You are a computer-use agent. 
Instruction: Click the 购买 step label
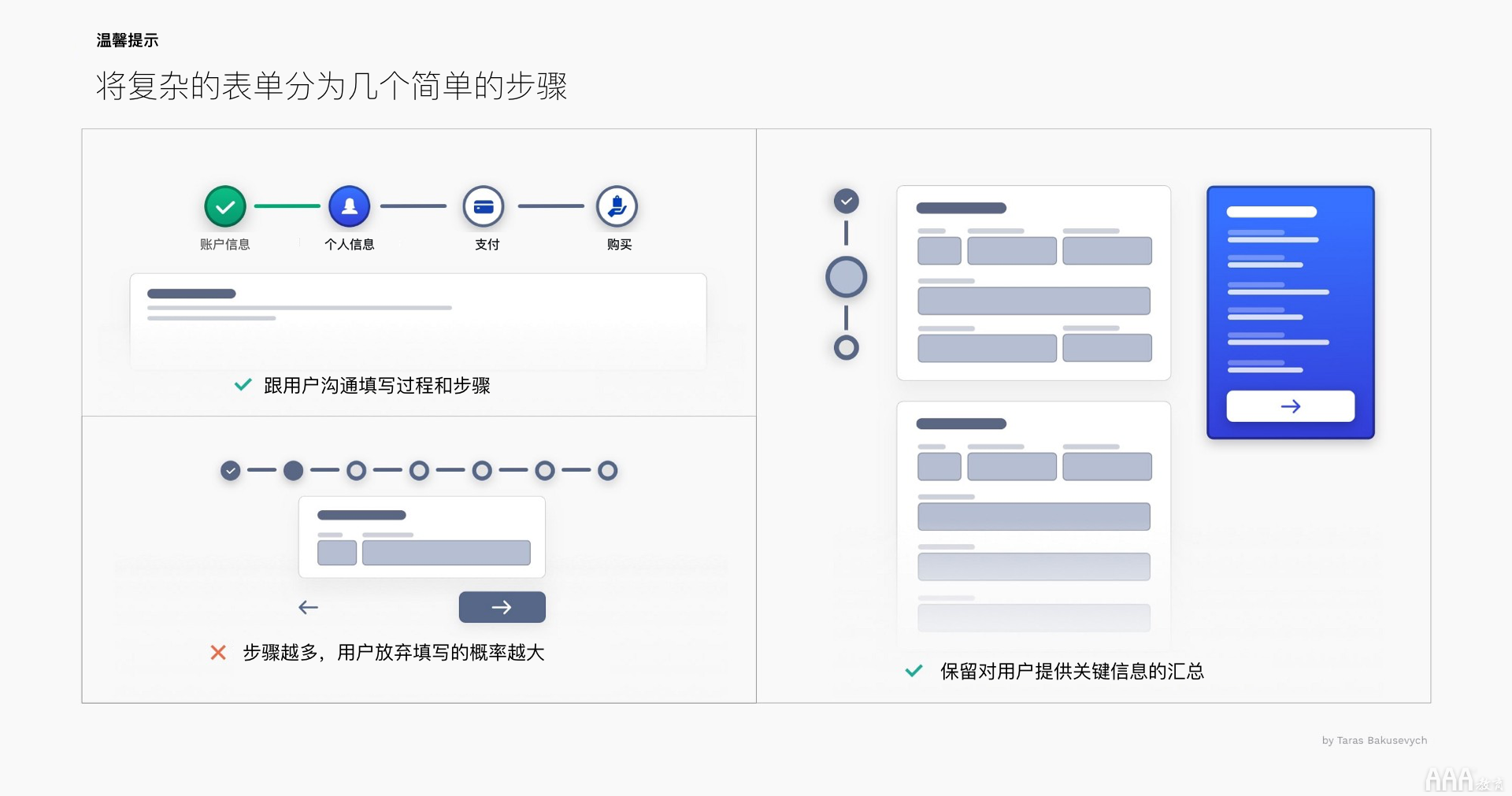(619, 245)
